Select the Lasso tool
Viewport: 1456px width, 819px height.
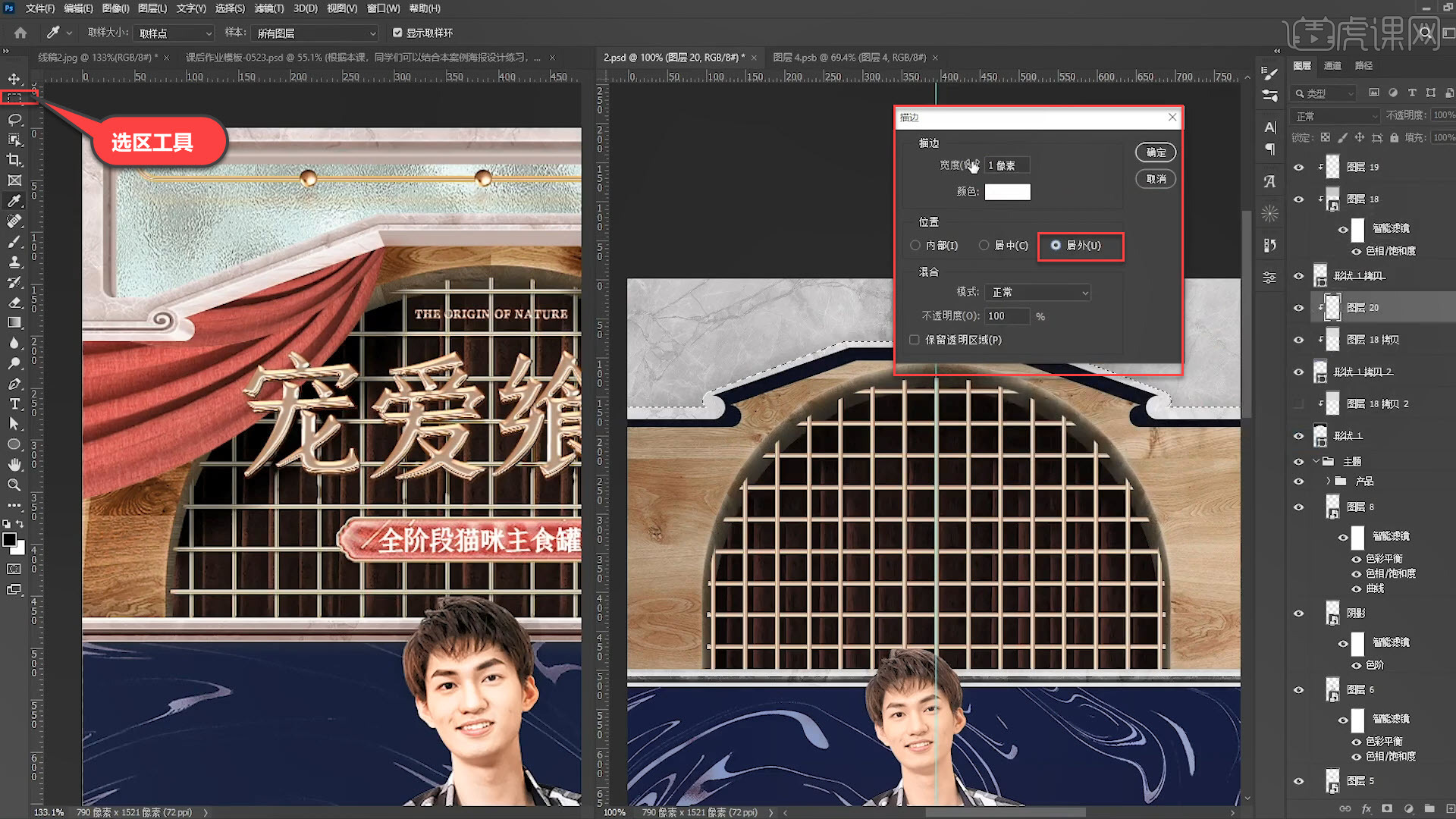14,119
